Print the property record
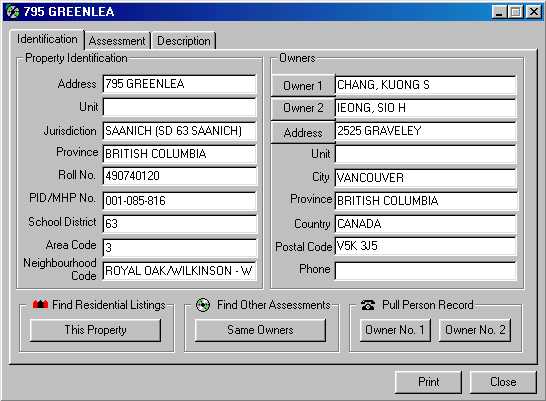546x401 pixels. pyautogui.click(x=428, y=382)
